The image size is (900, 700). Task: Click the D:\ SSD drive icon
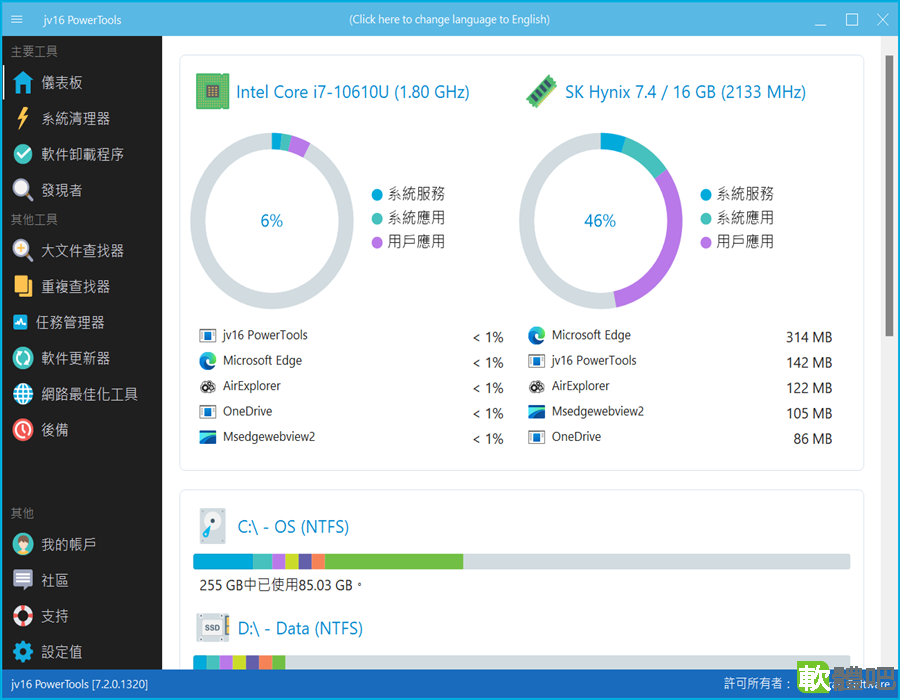click(212, 628)
